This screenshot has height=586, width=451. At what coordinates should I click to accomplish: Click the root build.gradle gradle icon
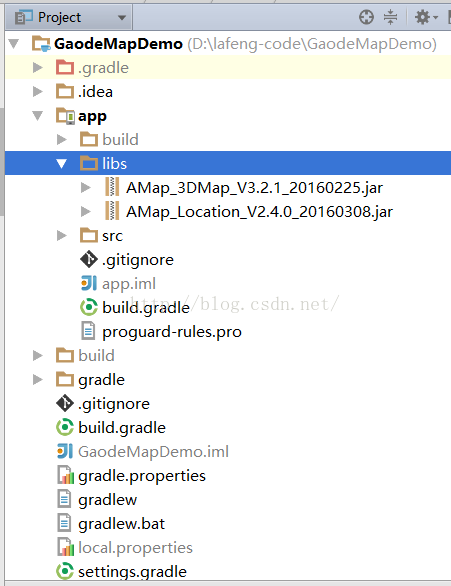(65, 427)
